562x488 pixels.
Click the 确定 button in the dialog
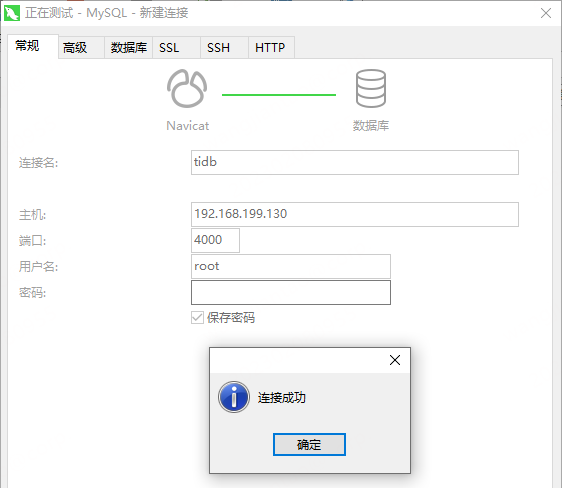[309, 444]
